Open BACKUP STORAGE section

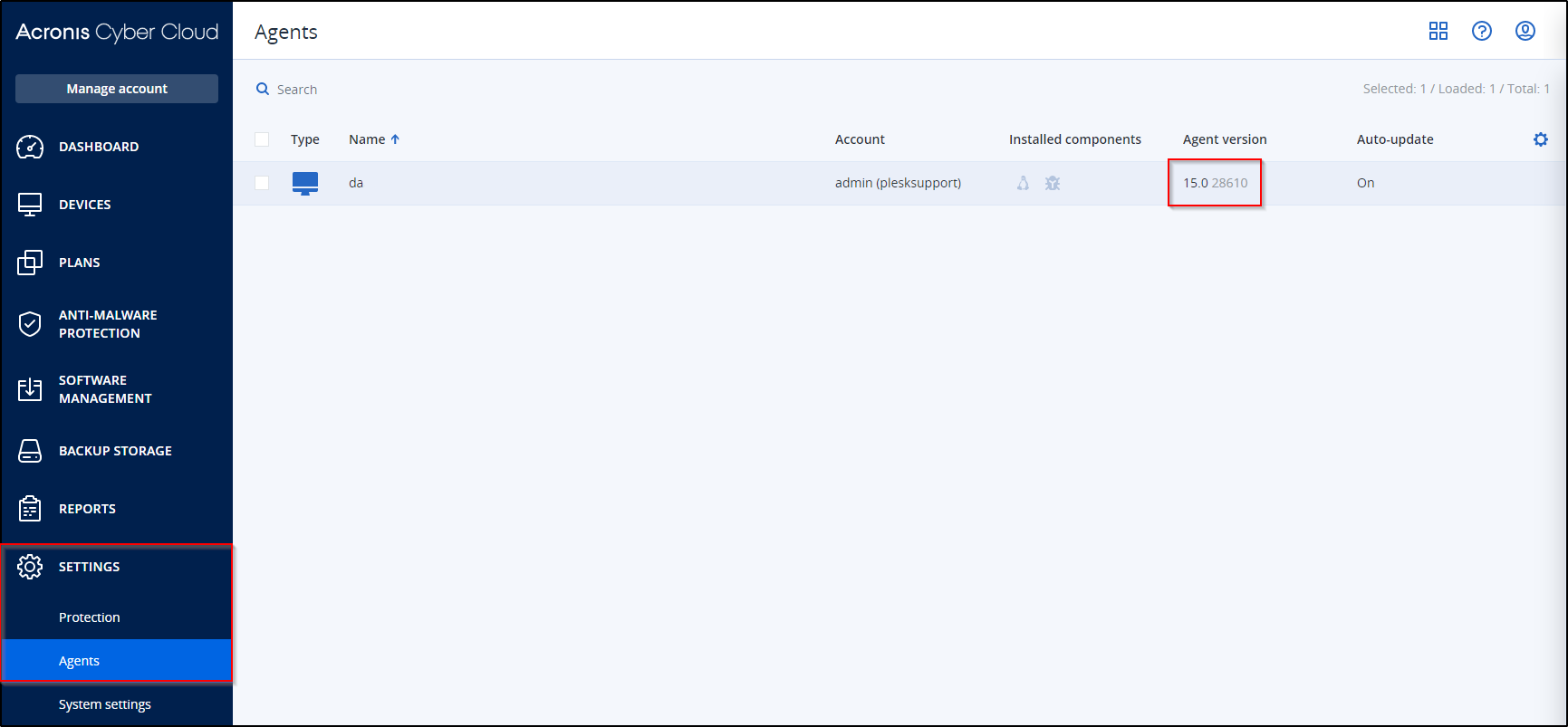click(x=117, y=451)
